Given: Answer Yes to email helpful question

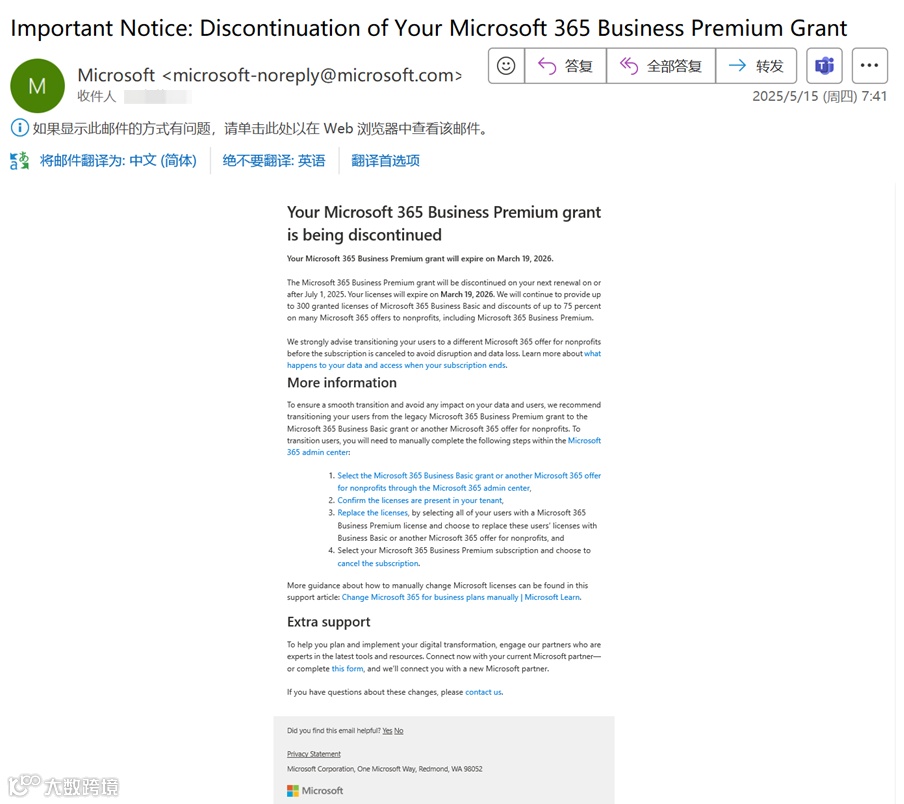Looking at the screenshot, I should coord(387,730).
